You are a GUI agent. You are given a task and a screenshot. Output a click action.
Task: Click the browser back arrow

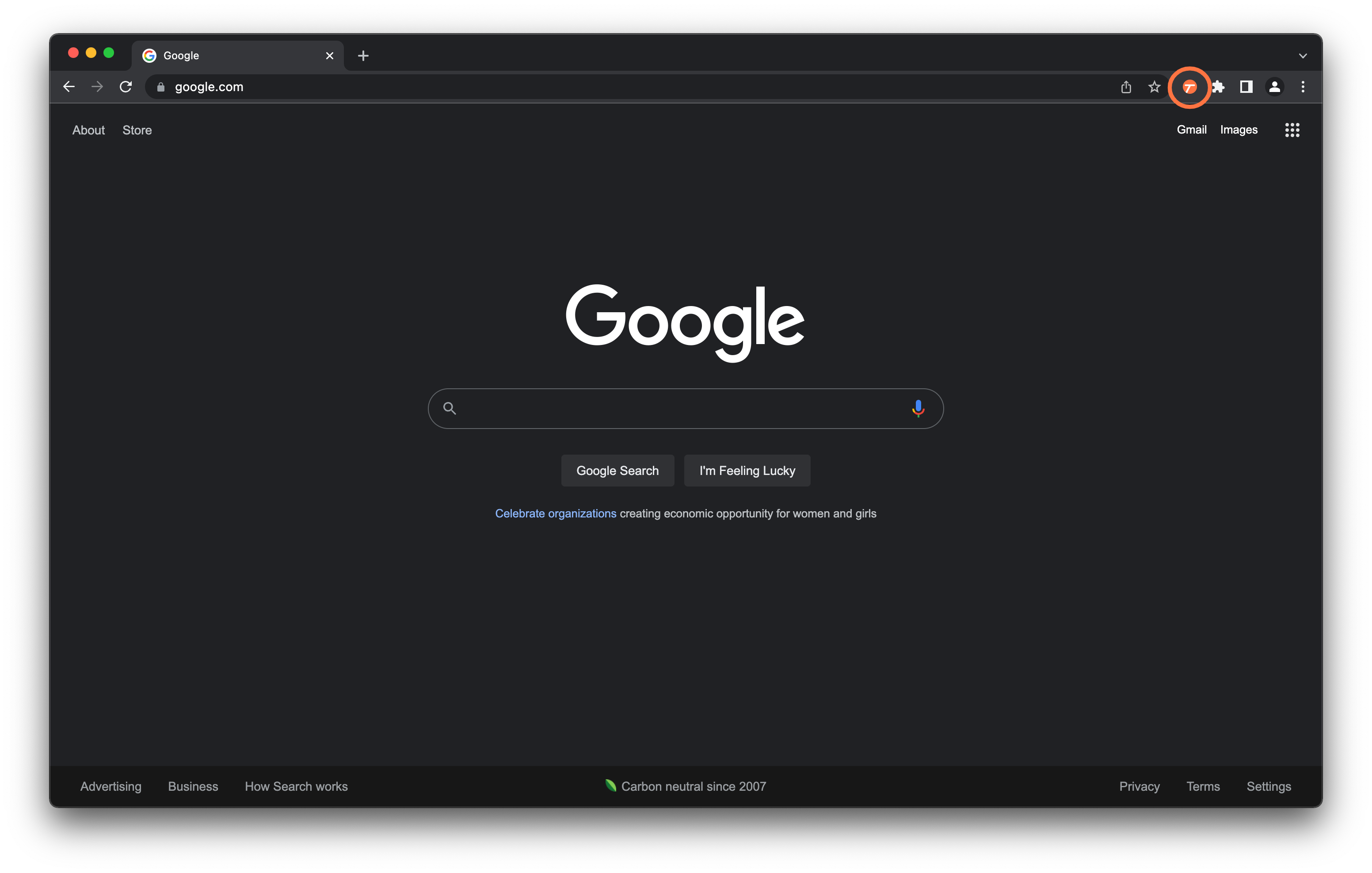point(69,87)
